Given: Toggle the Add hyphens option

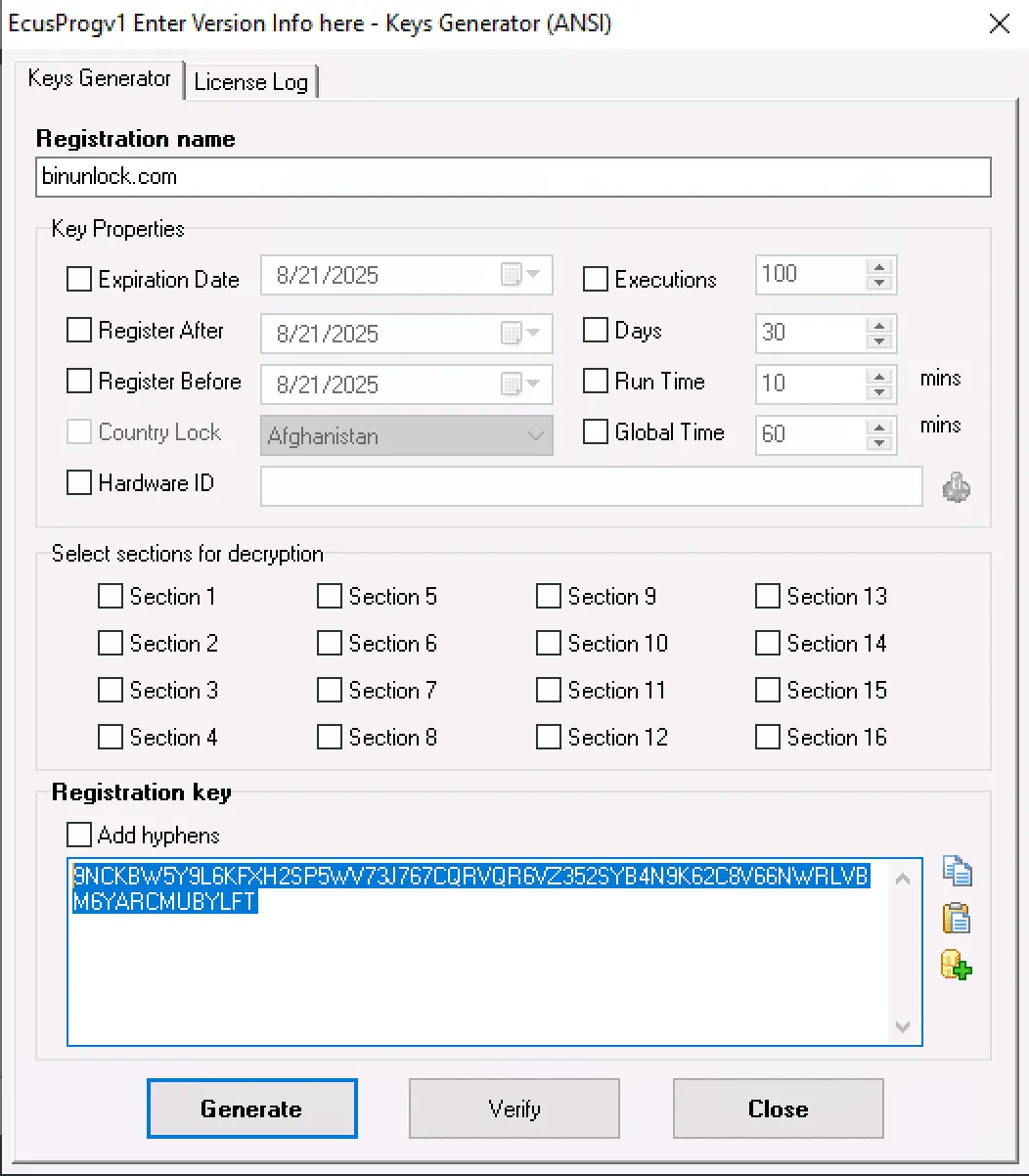Looking at the screenshot, I should coord(78,835).
